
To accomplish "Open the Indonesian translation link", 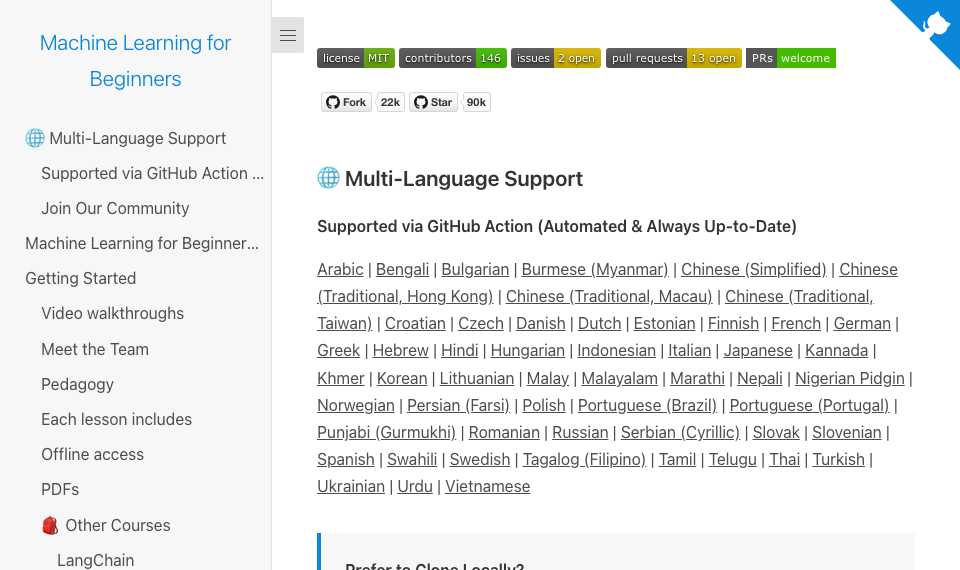I will [x=617, y=350].
